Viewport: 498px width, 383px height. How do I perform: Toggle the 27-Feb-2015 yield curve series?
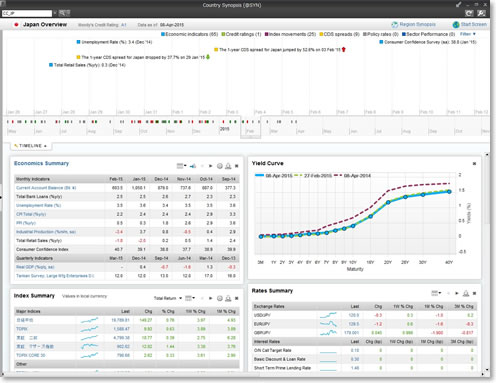pos(313,175)
